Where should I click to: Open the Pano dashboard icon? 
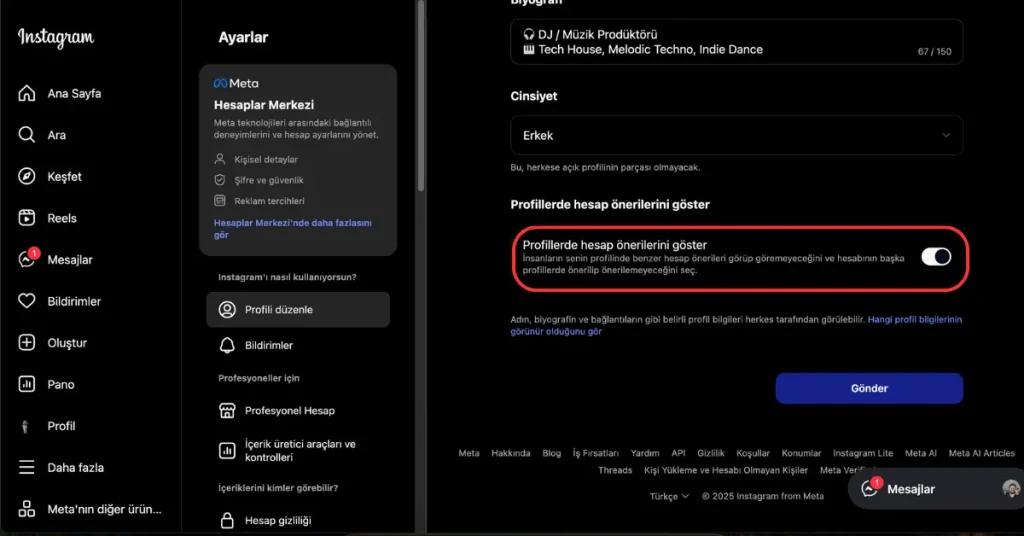pyautogui.click(x=27, y=384)
